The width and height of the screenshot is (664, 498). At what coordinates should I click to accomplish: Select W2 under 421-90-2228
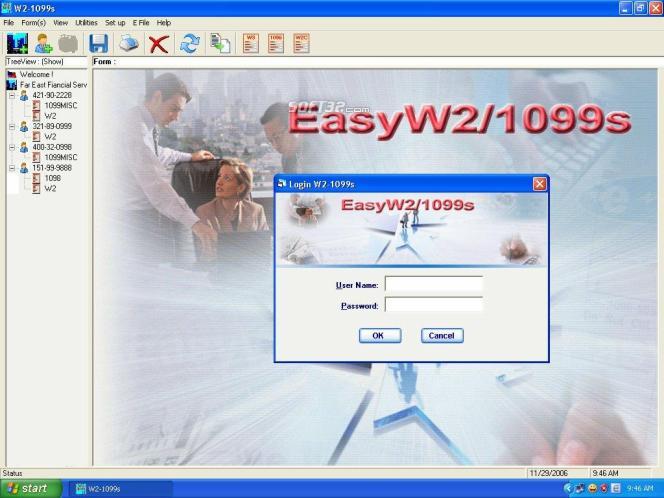pos(50,116)
